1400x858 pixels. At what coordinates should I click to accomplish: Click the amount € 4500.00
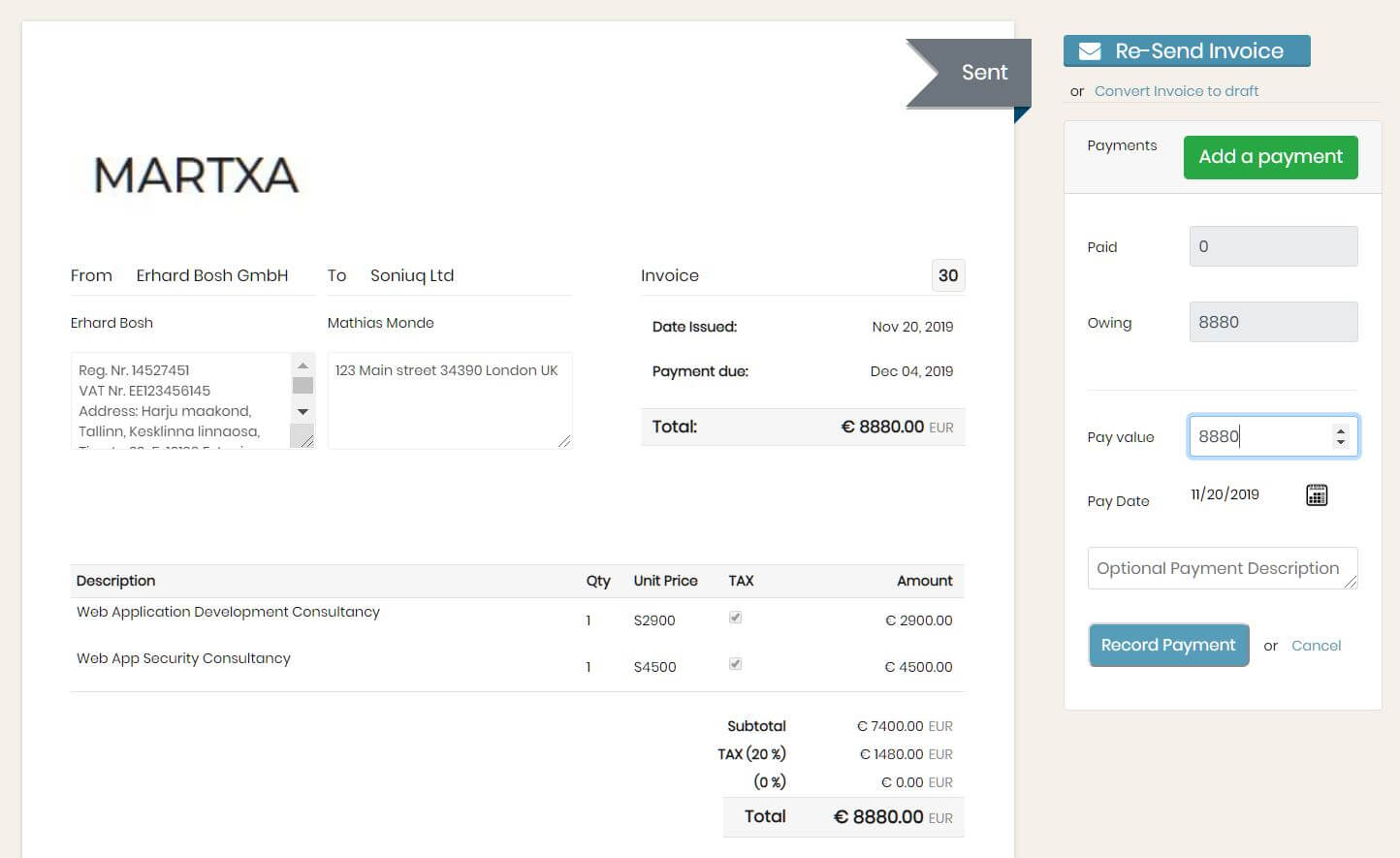pyautogui.click(x=919, y=667)
